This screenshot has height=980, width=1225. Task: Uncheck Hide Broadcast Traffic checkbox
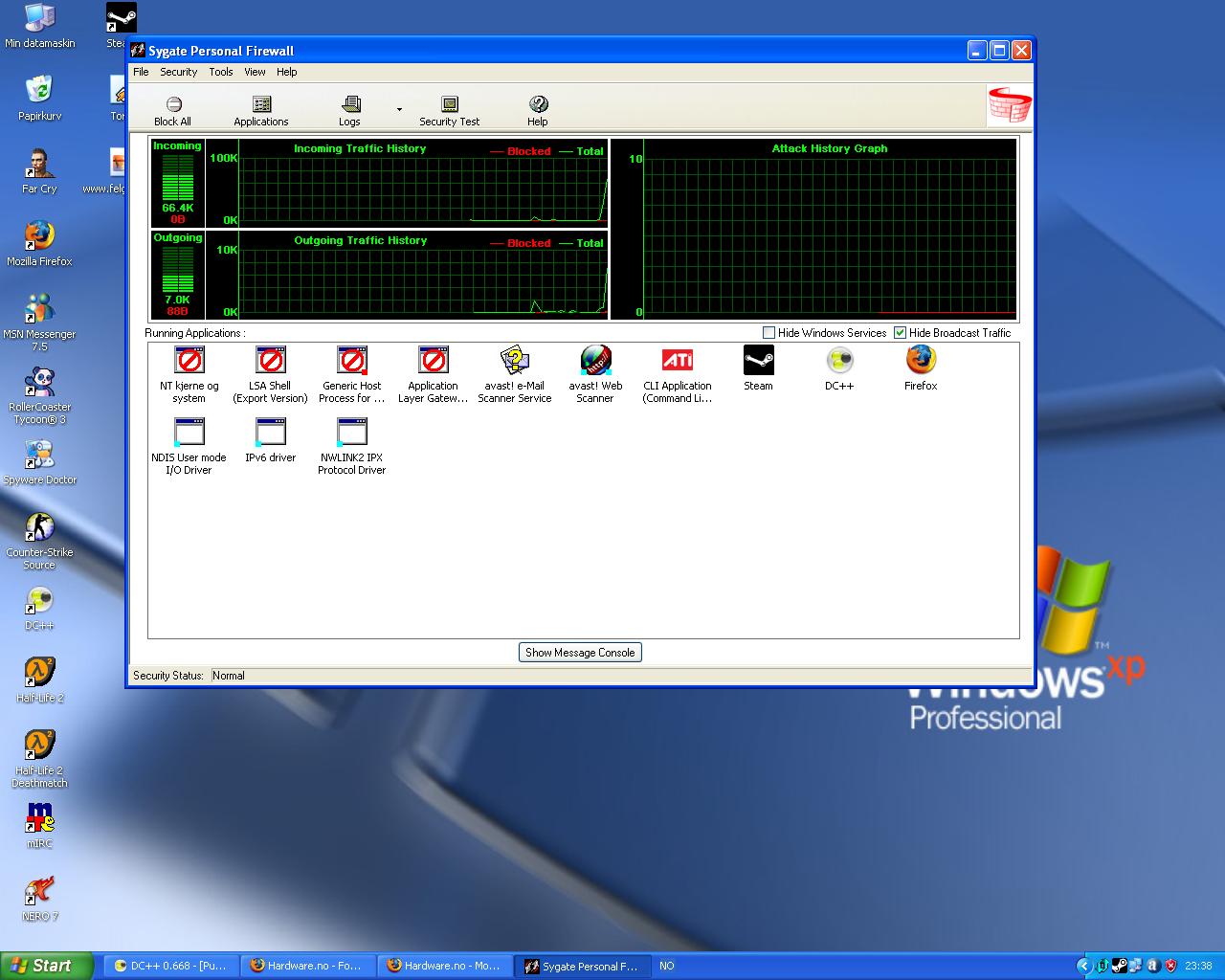click(x=900, y=332)
